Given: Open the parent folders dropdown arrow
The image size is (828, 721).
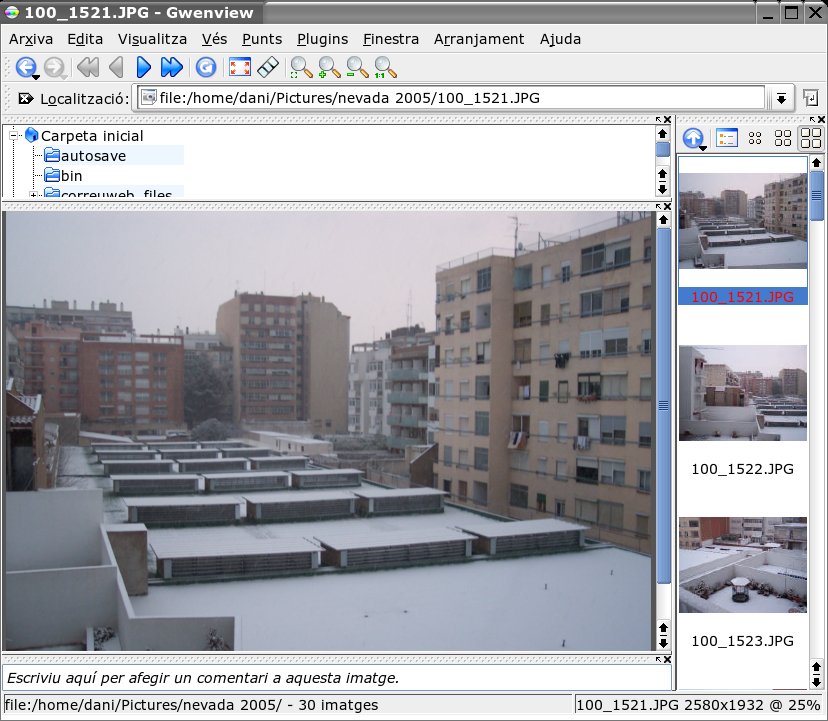Looking at the screenshot, I should point(703,148).
